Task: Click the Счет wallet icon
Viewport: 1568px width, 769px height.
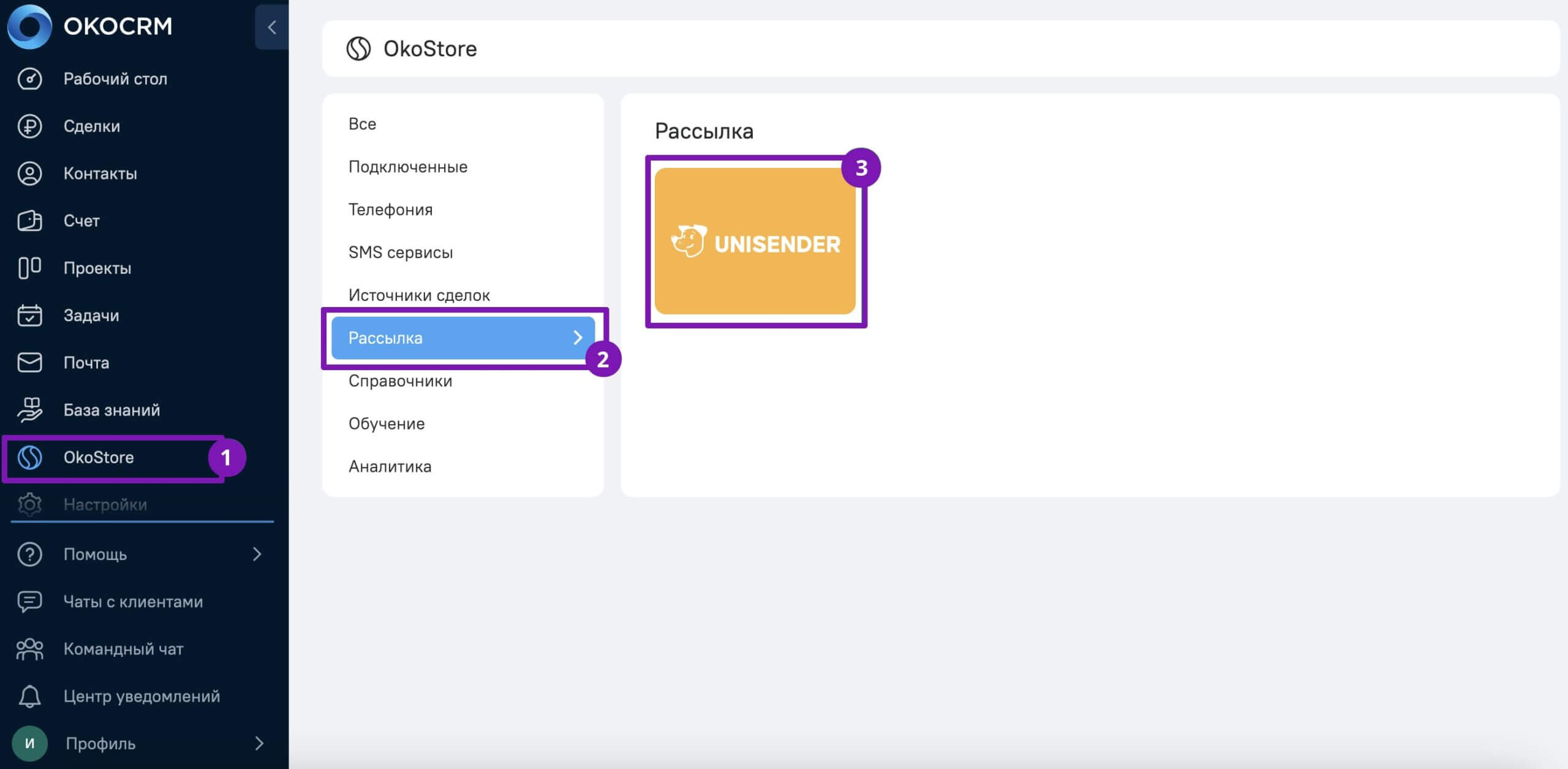Action: pyautogui.click(x=29, y=221)
